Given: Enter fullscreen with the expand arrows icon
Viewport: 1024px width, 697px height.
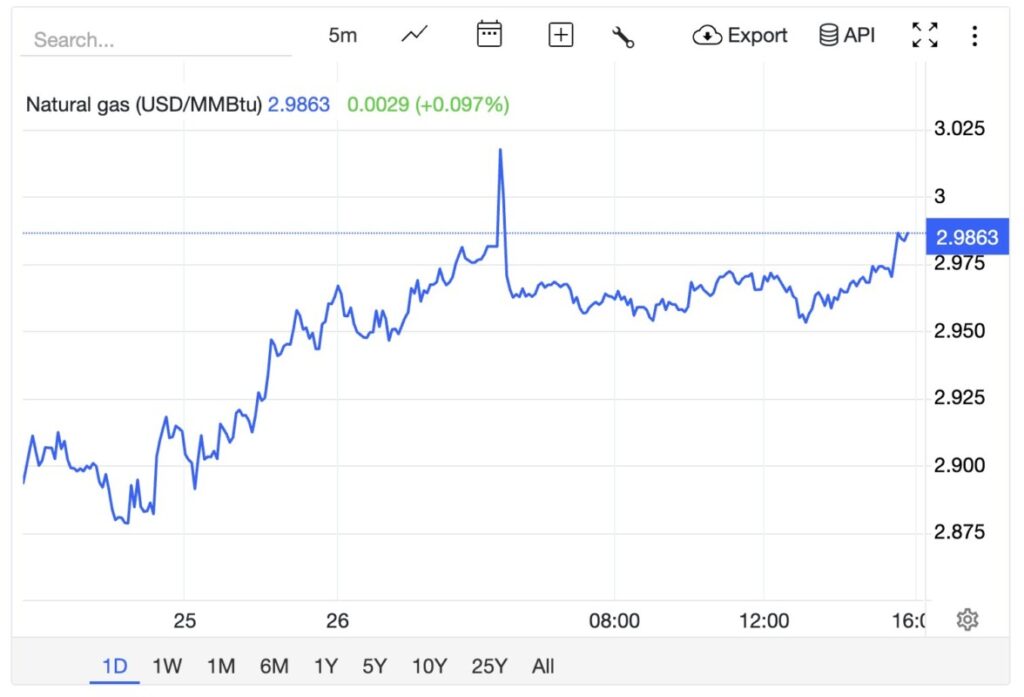Looking at the screenshot, I should pyautogui.click(x=925, y=35).
